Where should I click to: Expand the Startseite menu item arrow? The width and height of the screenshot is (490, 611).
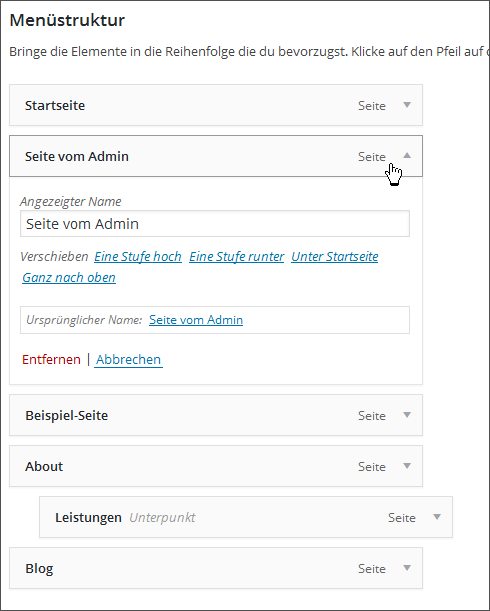coord(407,105)
